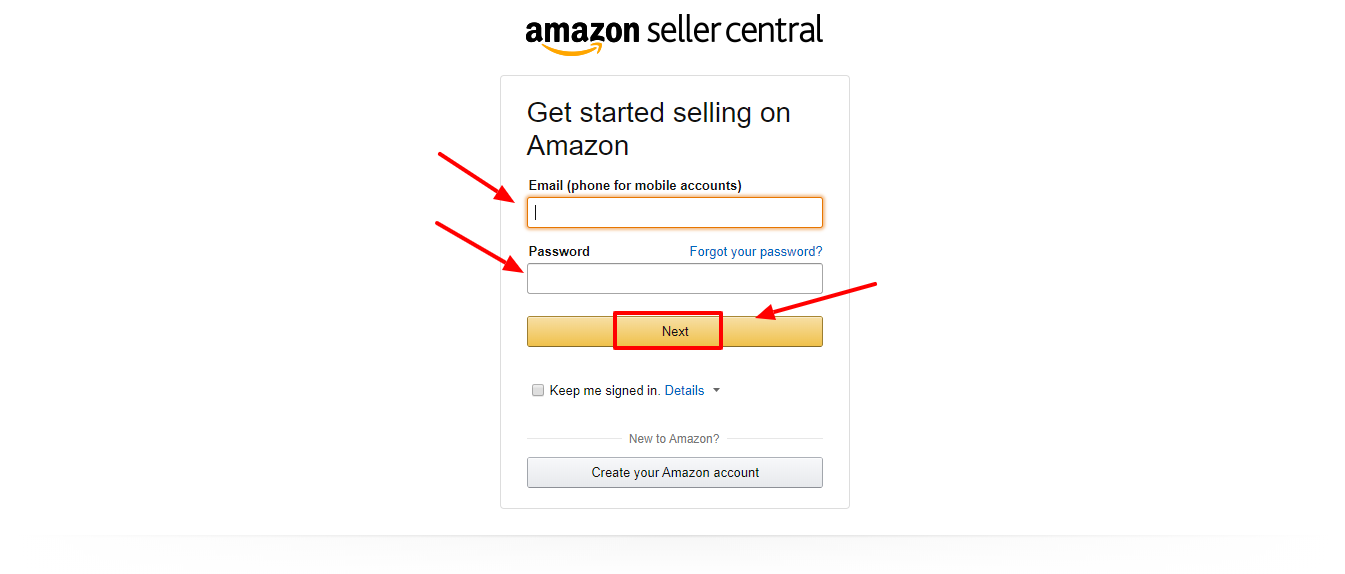Viewport: 1345px width, 574px height.
Task: Expand the dropdown arrow beside Details
Action: click(716, 391)
